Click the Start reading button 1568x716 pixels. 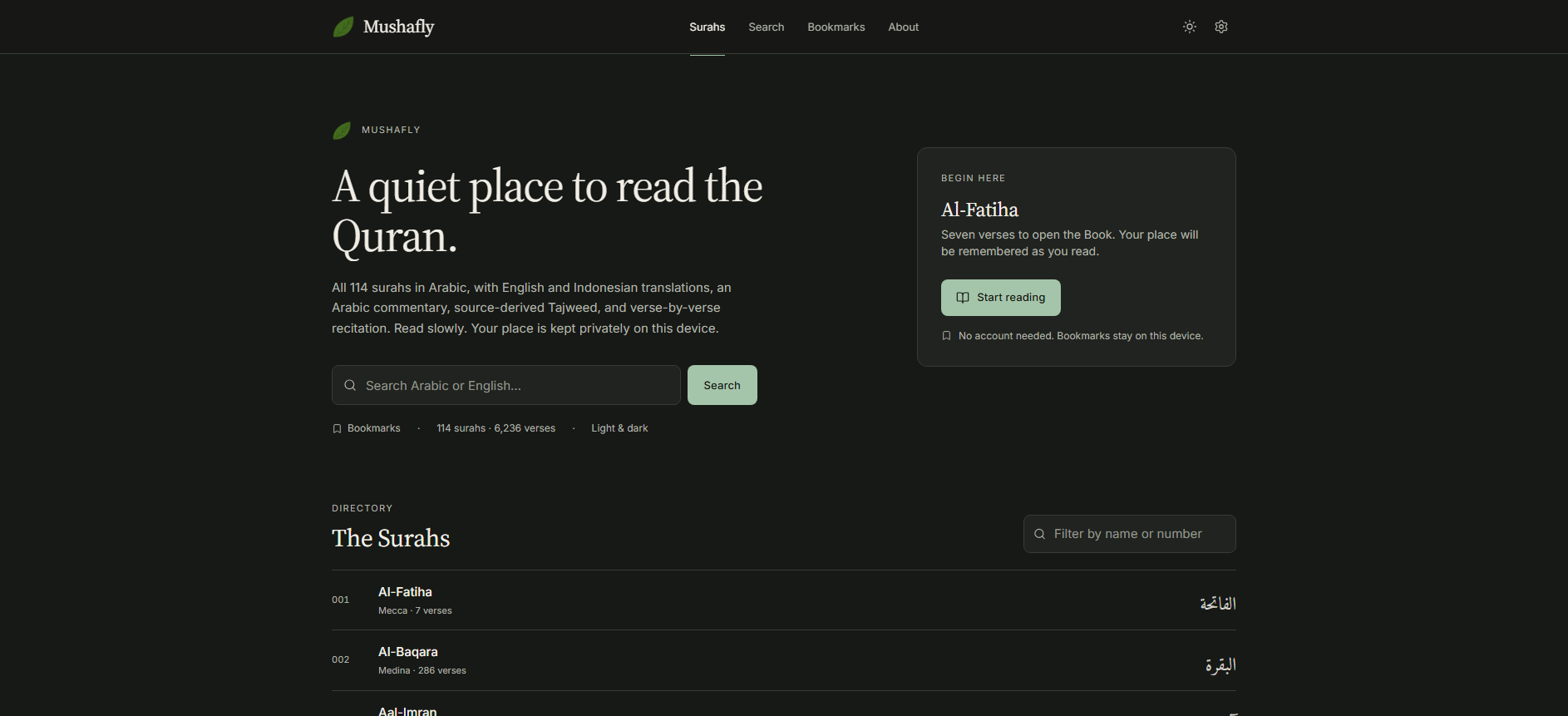1001,298
